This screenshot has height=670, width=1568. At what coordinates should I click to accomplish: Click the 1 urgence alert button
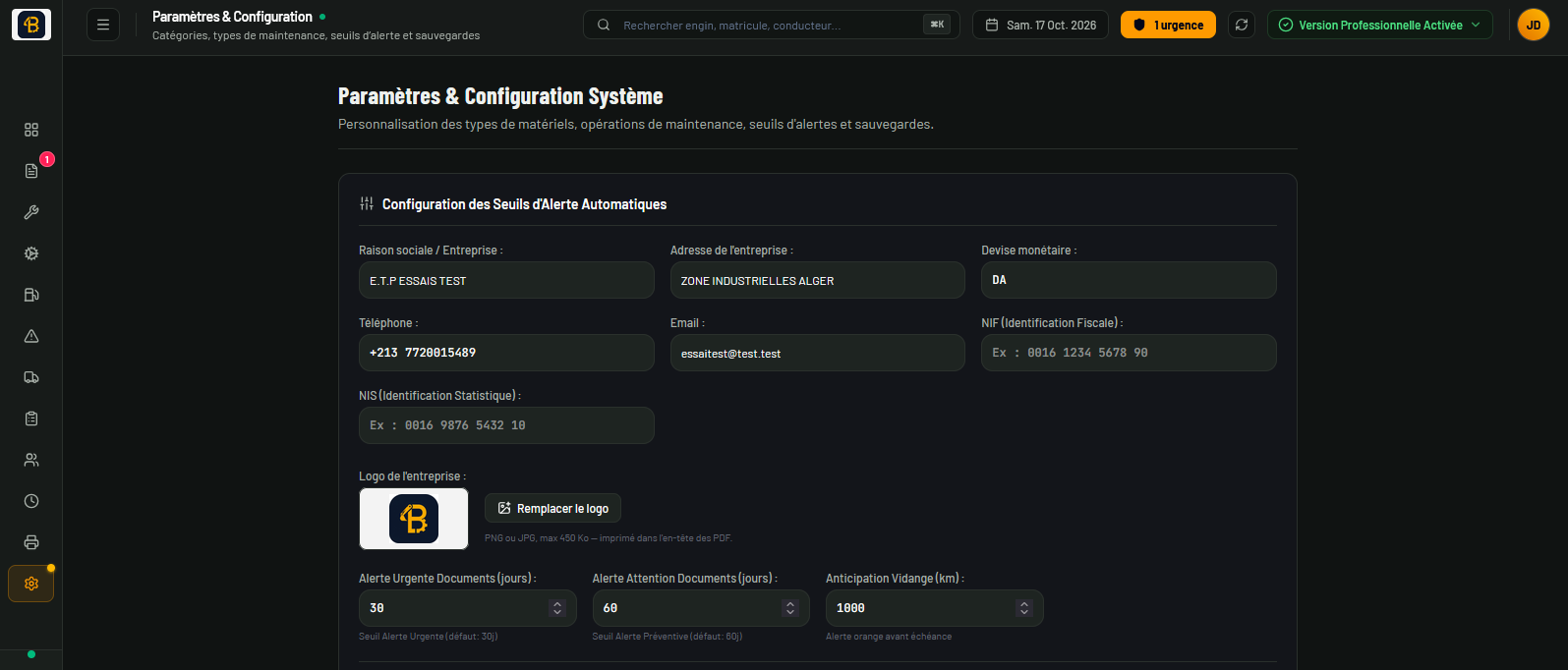[x=1168, y=25]
